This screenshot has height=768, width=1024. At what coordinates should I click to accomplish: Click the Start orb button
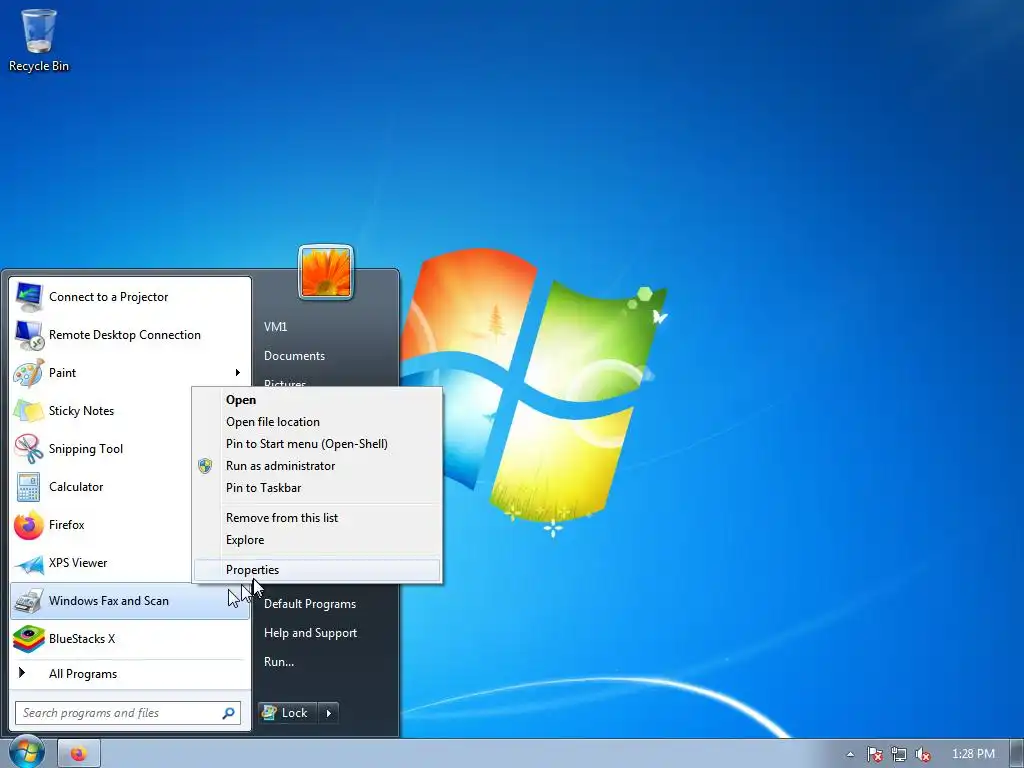pos(27,752)
